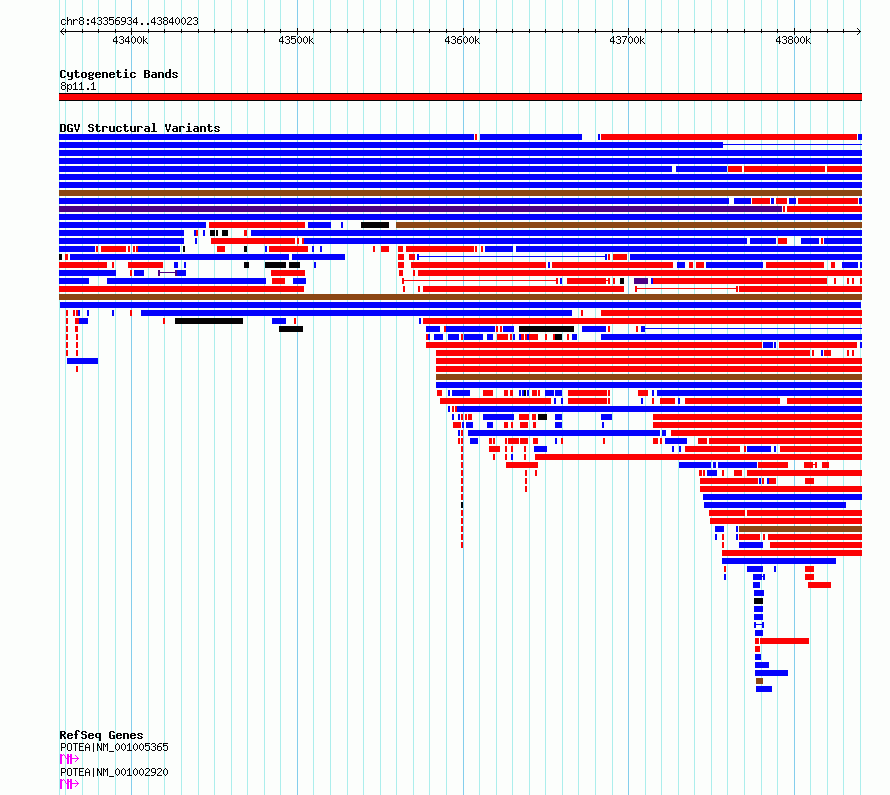This screenshot has width=890, height=795.
Task: Click the lowest blue variant bar in stack
Action: point(764,689)
